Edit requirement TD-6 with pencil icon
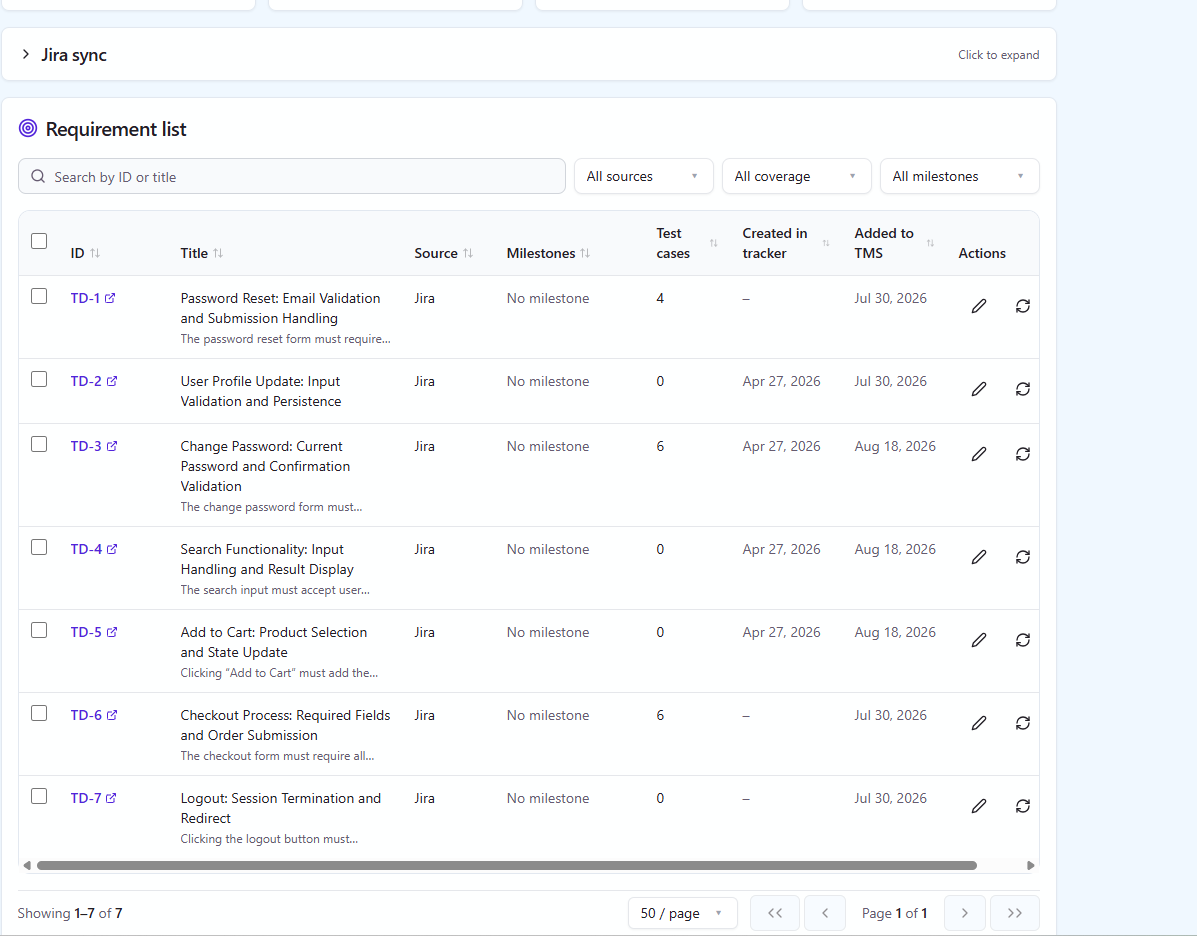 (x=979, y=723)
